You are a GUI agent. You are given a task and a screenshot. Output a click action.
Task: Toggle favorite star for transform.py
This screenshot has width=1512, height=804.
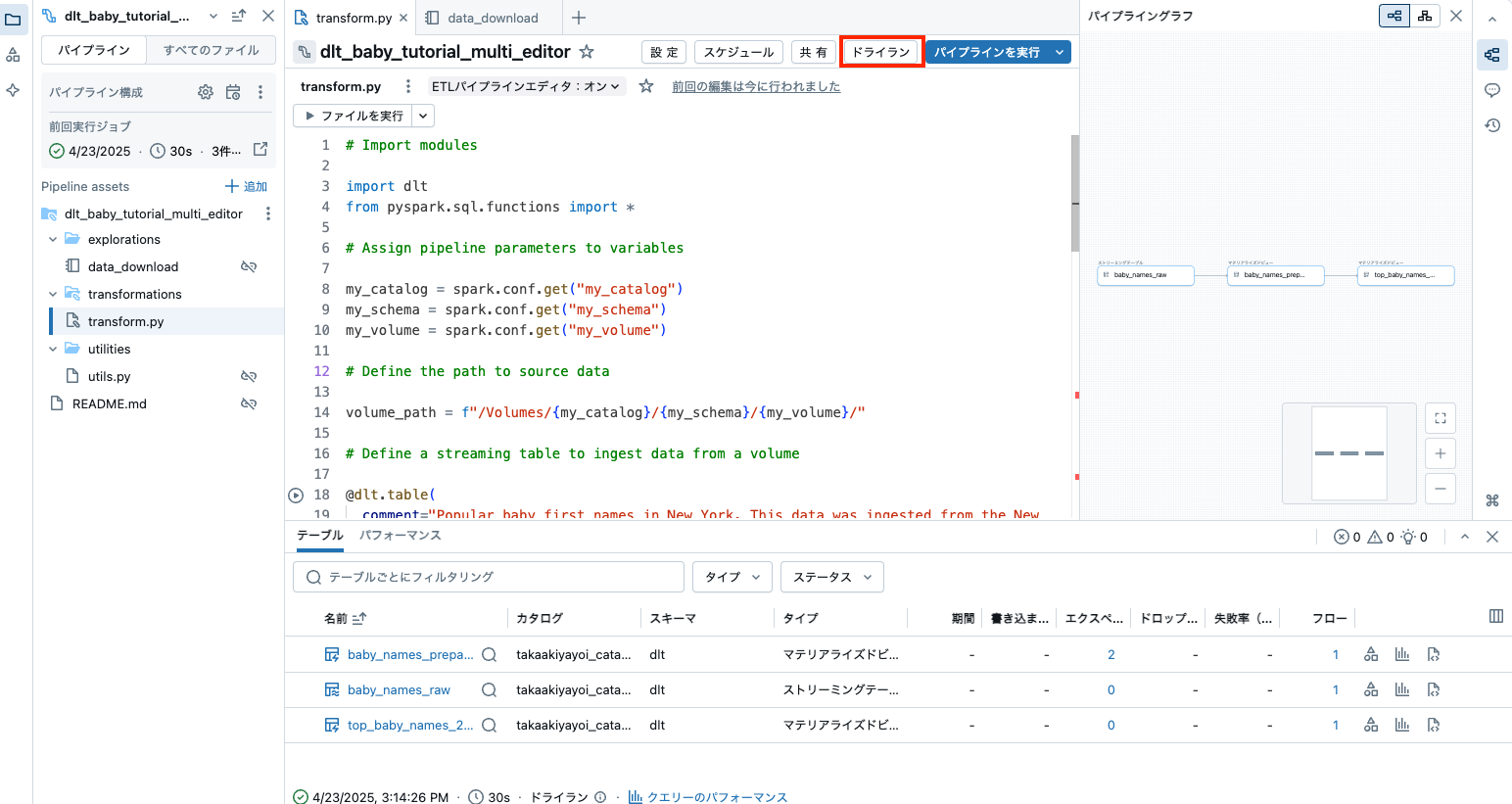coord(644,86)
